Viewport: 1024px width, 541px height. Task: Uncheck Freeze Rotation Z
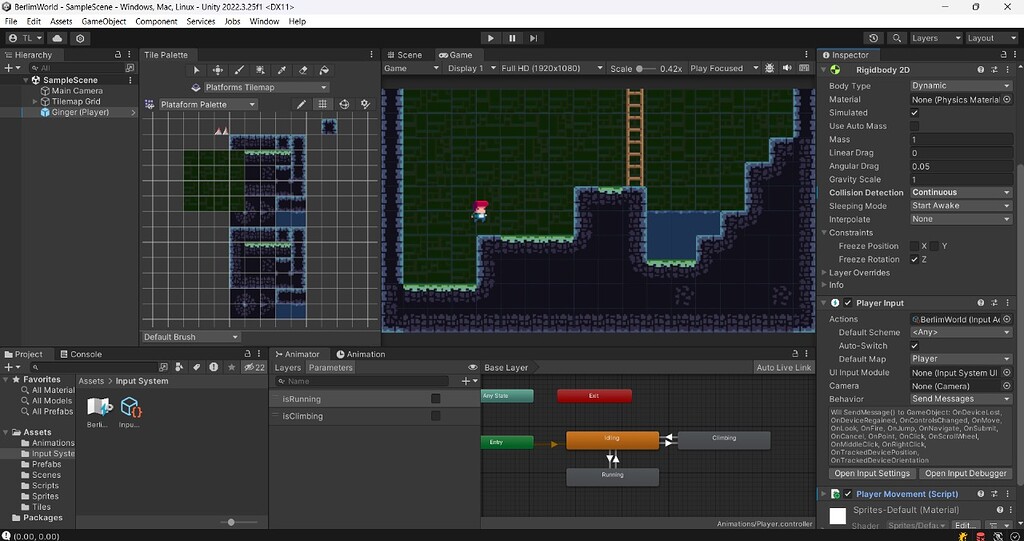pyautogui.click(x=914, y=259)
